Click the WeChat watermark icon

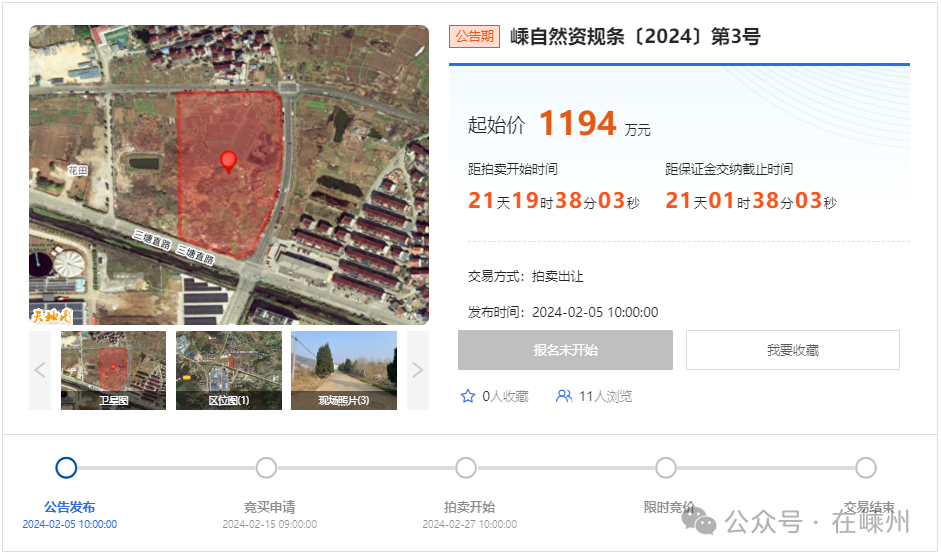699,520
